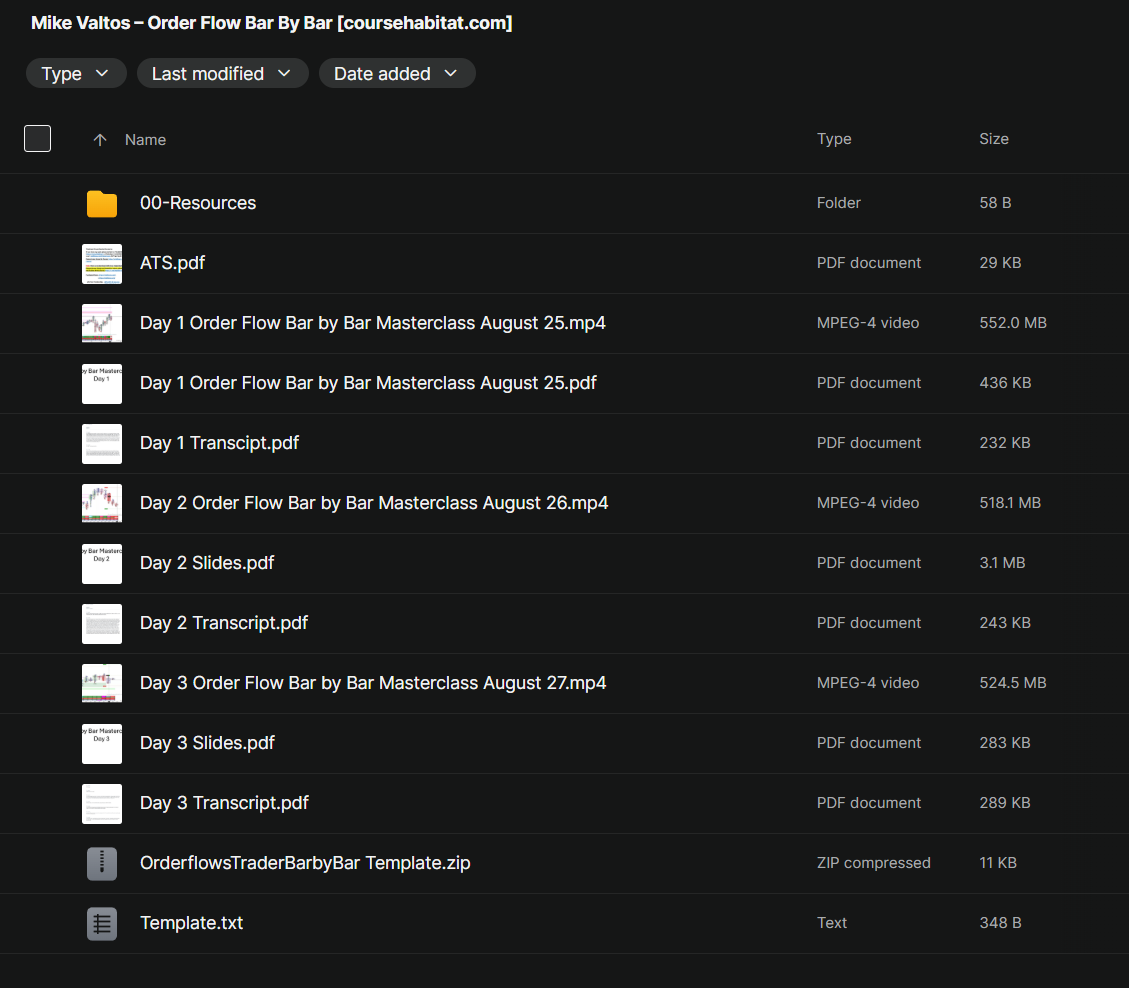Open Day 3 Transcript.pdf document
The height and width of the screenshot is (988, 1129).
click(224, 803)
